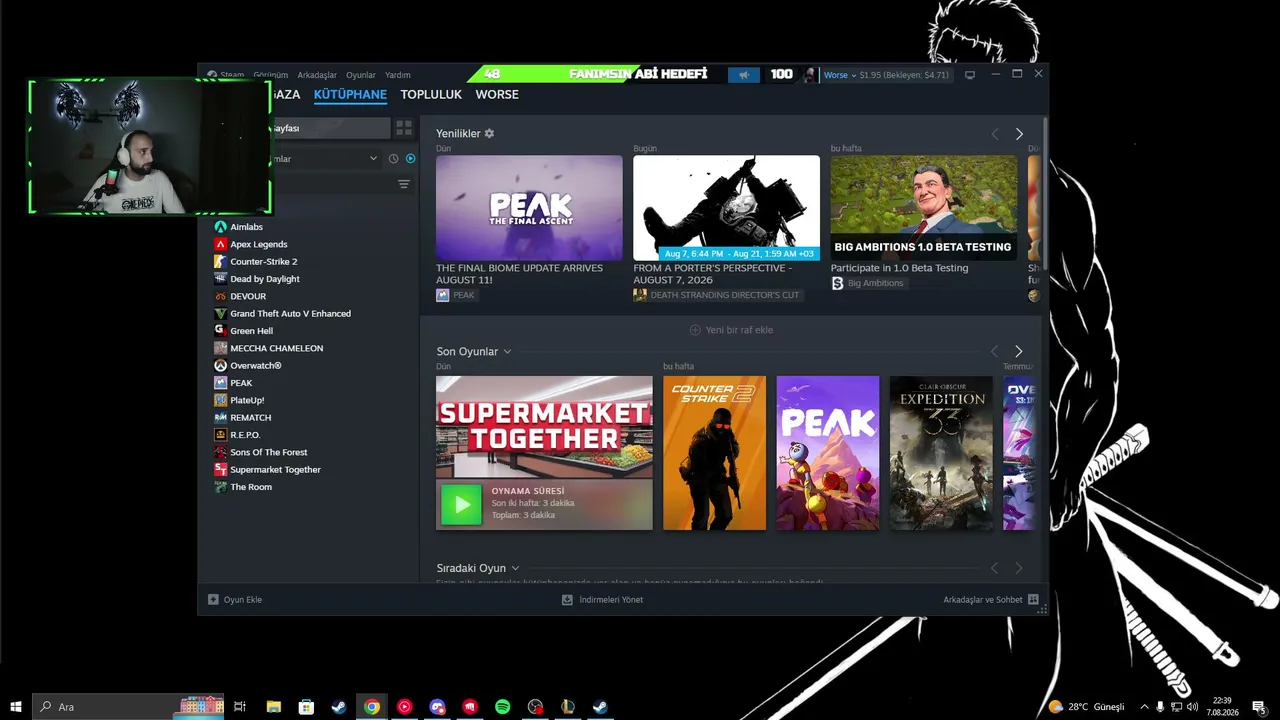Open Google Chrome from the taskbar
Image resolution: width=1280 pixels, height=720 pixels.
(x=372, y=707)
